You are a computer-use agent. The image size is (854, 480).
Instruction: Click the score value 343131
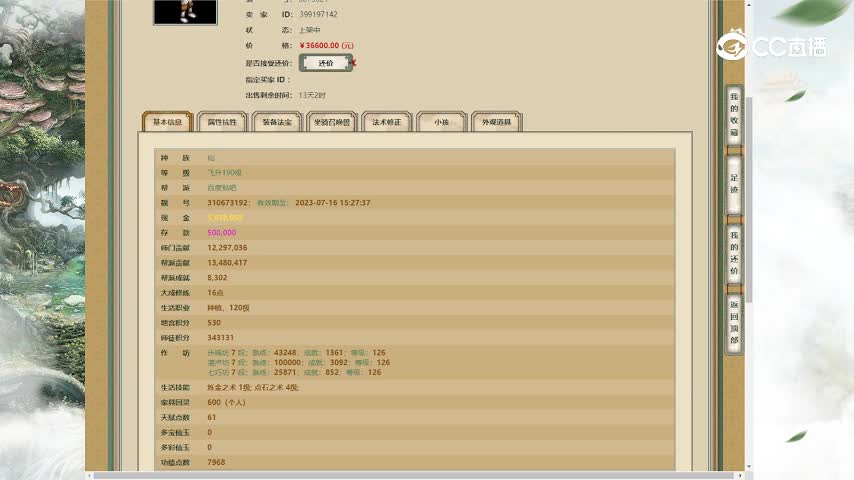point(221,338)
